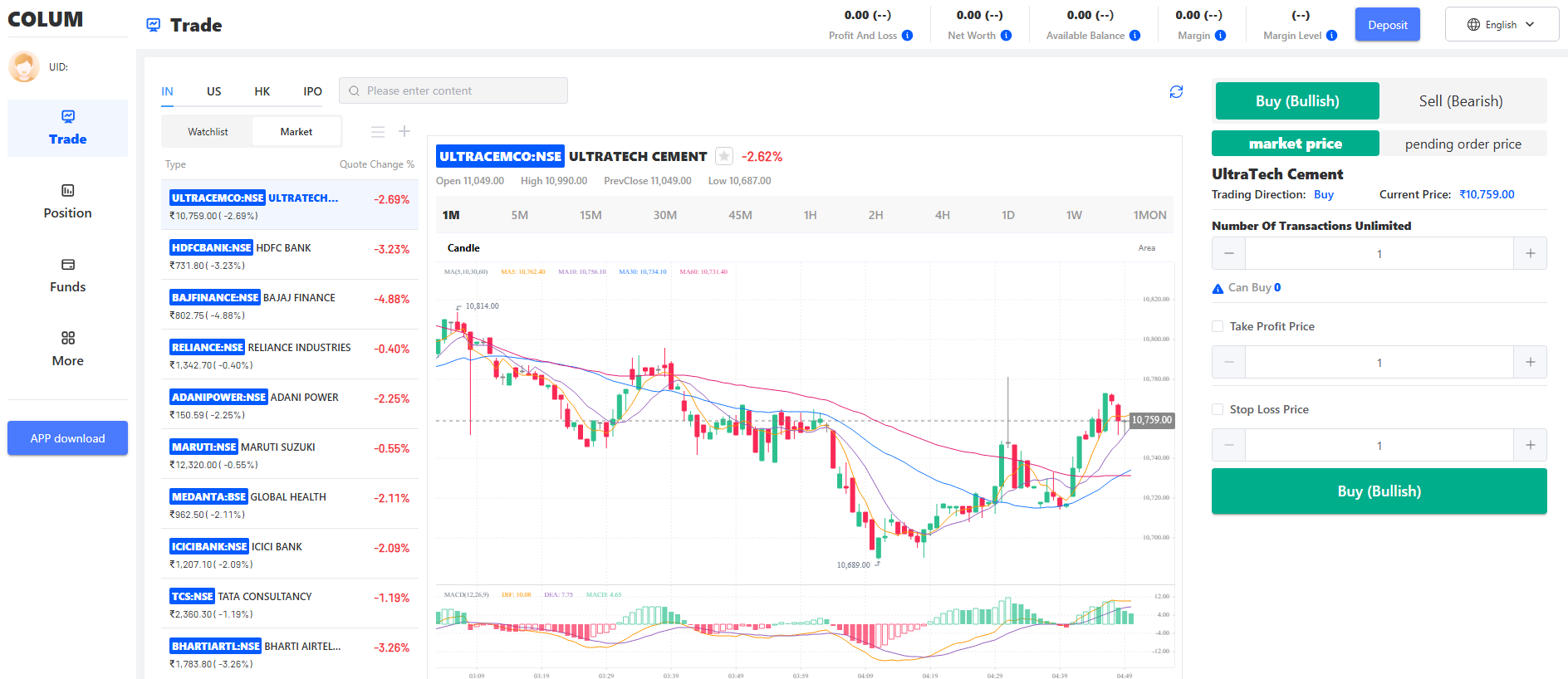Viewport: 1568px width, 679px height.
Task: Click the plus icon beside Market tab
Action: click(x=404, y=131)
